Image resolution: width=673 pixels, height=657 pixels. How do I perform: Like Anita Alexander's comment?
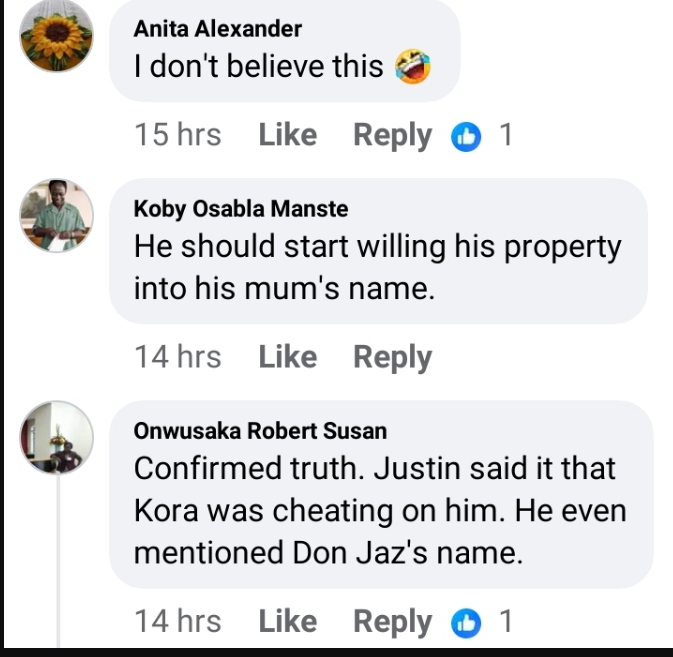pos(287,135)
